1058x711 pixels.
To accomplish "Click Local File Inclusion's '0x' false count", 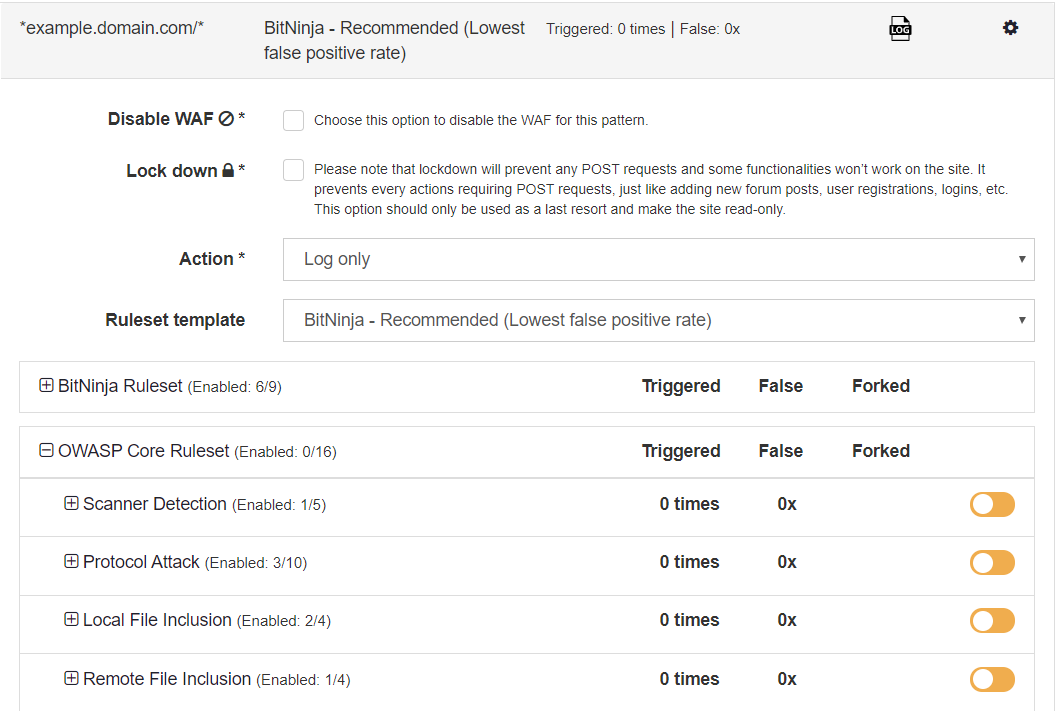I will point(787,620).
